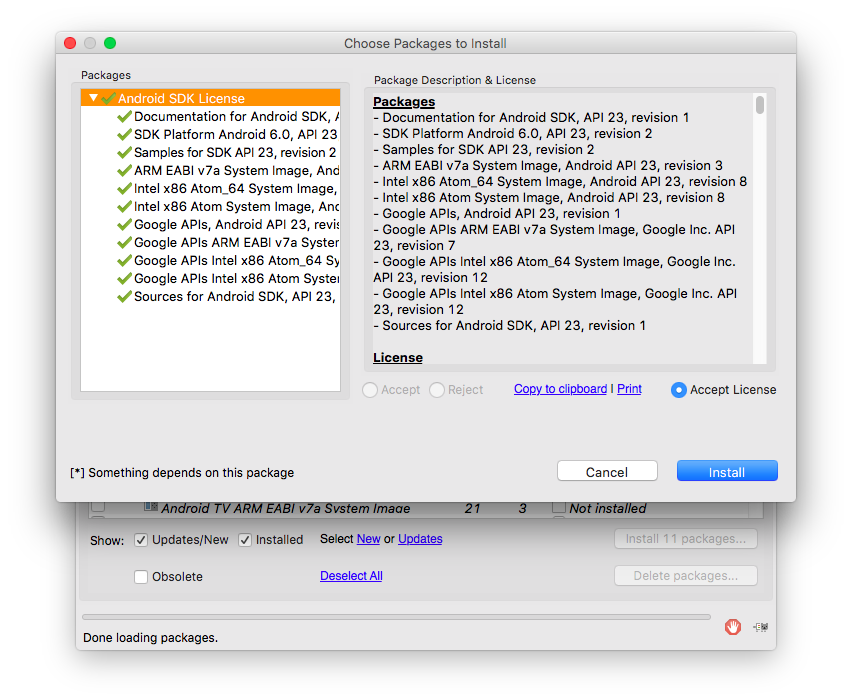Click checkmark beside Sources for Android SDK
852x700 pixels.
pos(124,297)
